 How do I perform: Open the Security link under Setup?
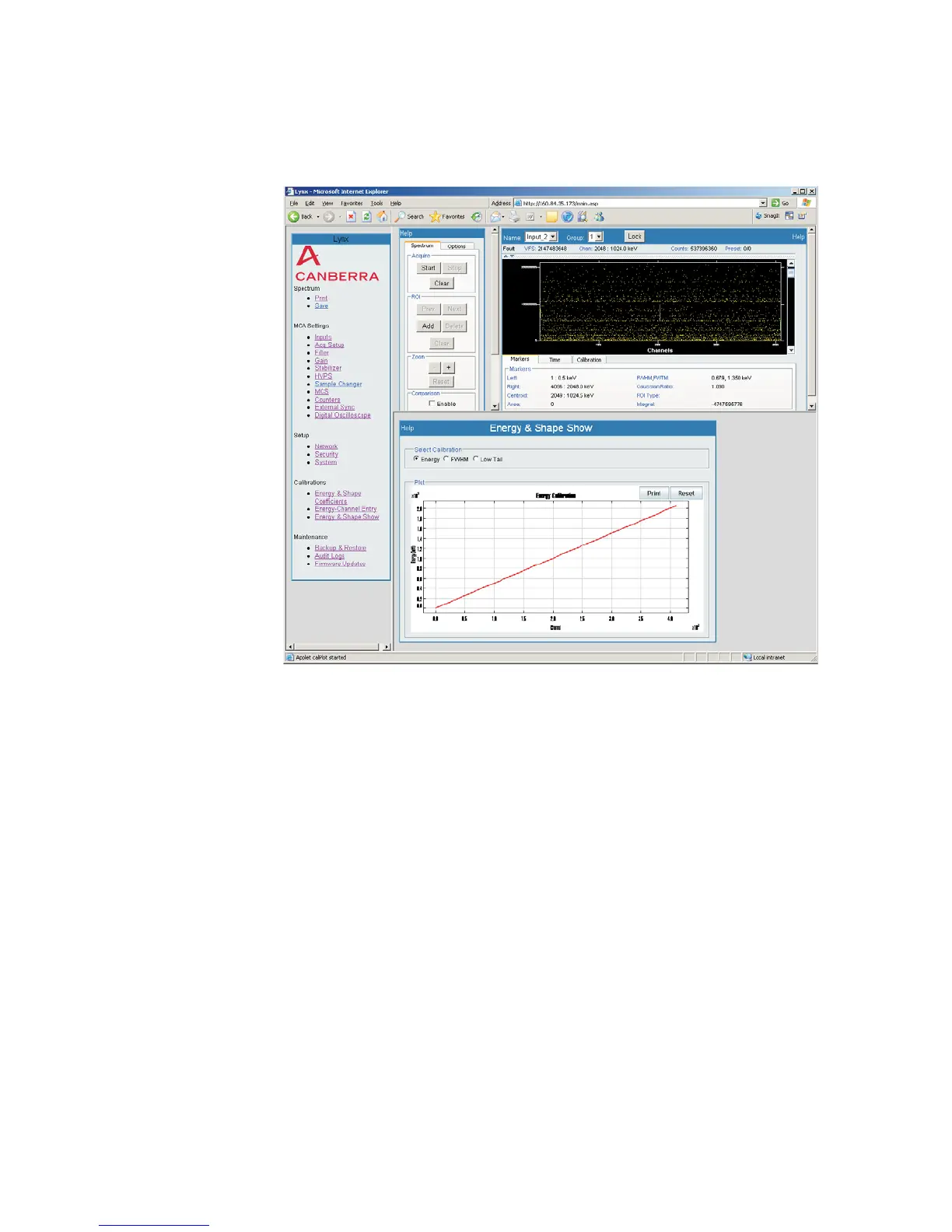[x=326, y=454]
